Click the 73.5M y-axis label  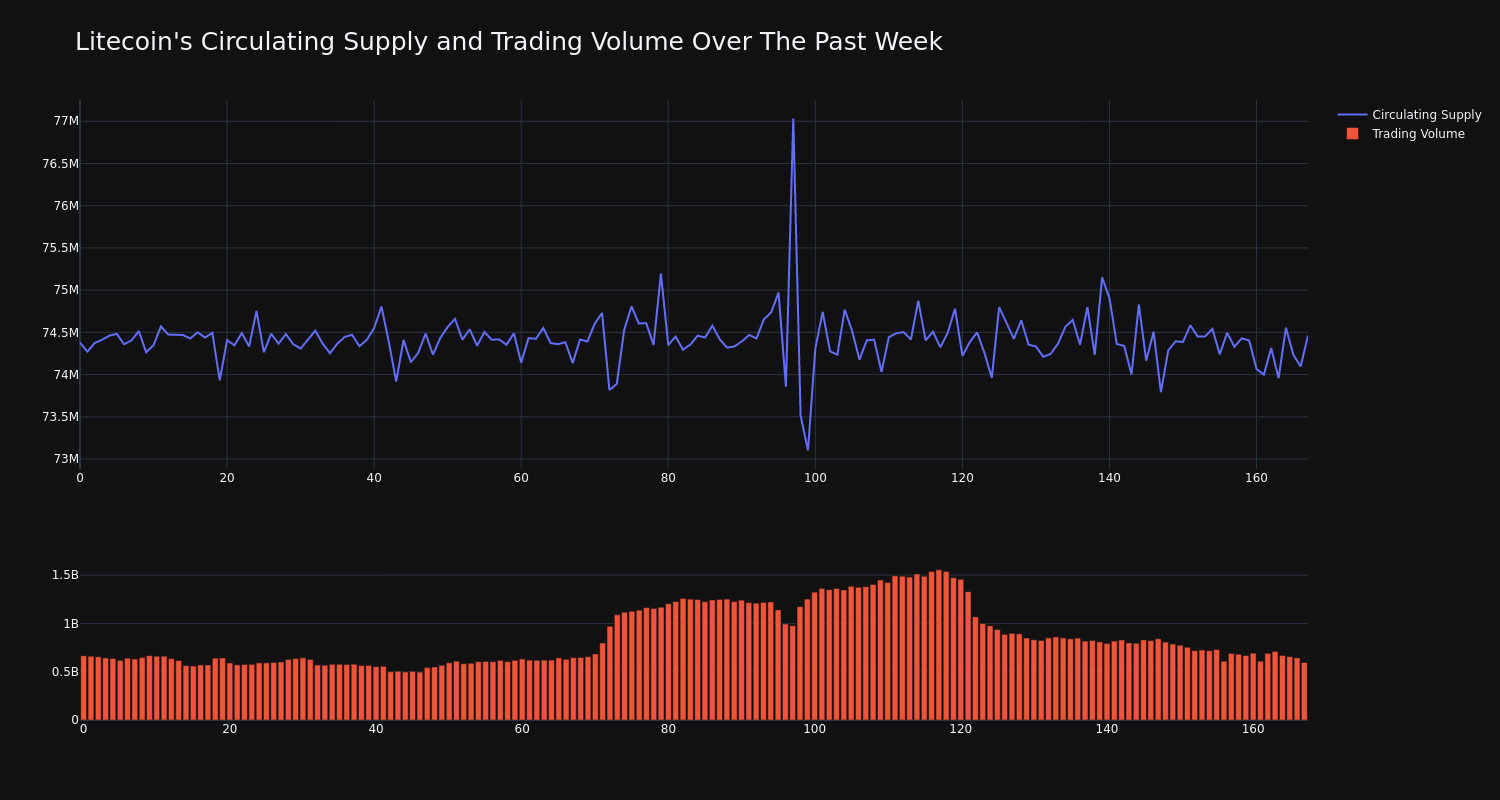click(60, 417)
